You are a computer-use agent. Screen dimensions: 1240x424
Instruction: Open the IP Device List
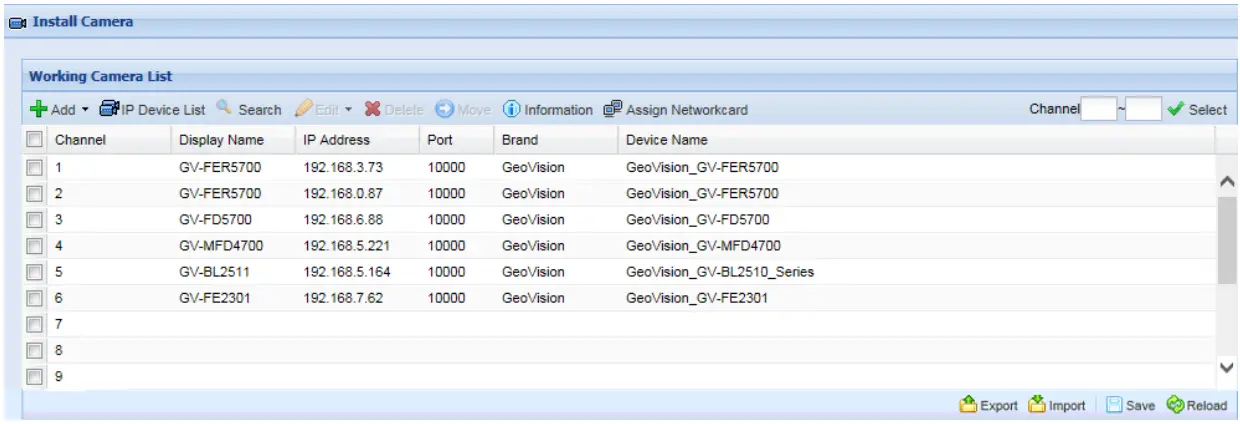click(152, 109)
